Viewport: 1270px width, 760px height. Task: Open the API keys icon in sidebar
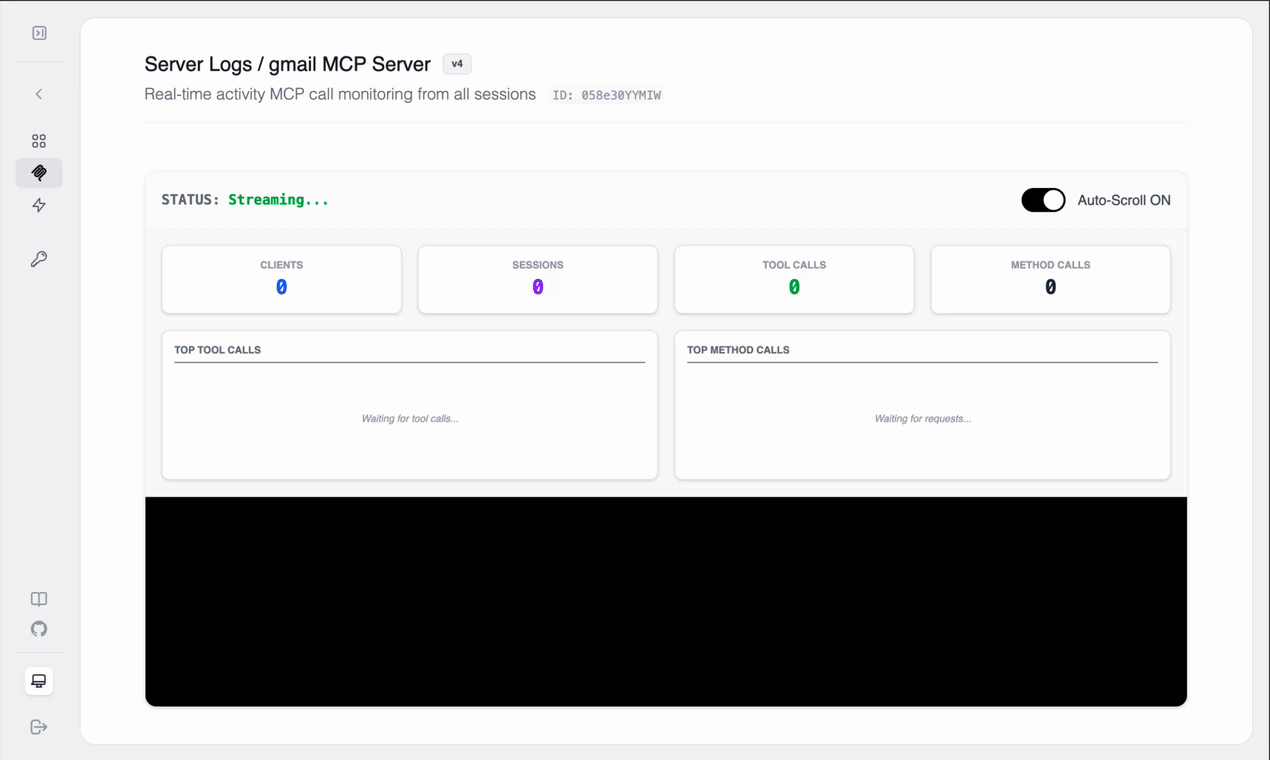[x=38, y=258]
